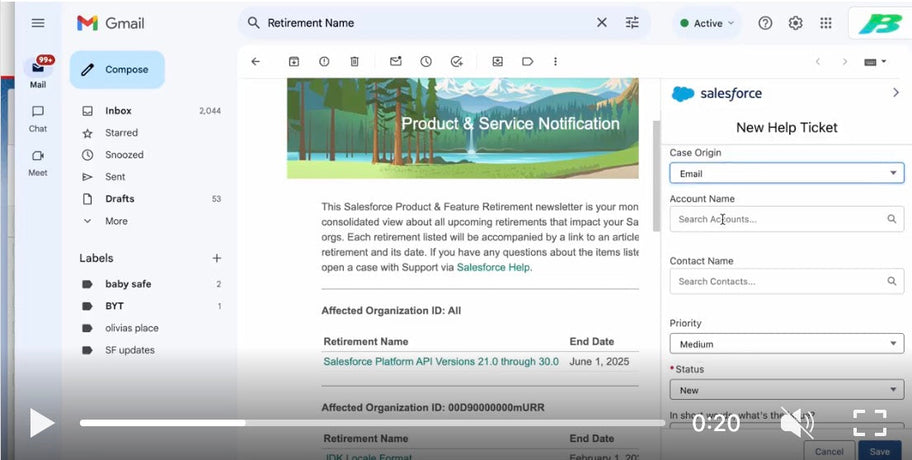This screenshot has width=912, height=460.
Task: Seek on the video progress bar
Action: pos(372,423)
